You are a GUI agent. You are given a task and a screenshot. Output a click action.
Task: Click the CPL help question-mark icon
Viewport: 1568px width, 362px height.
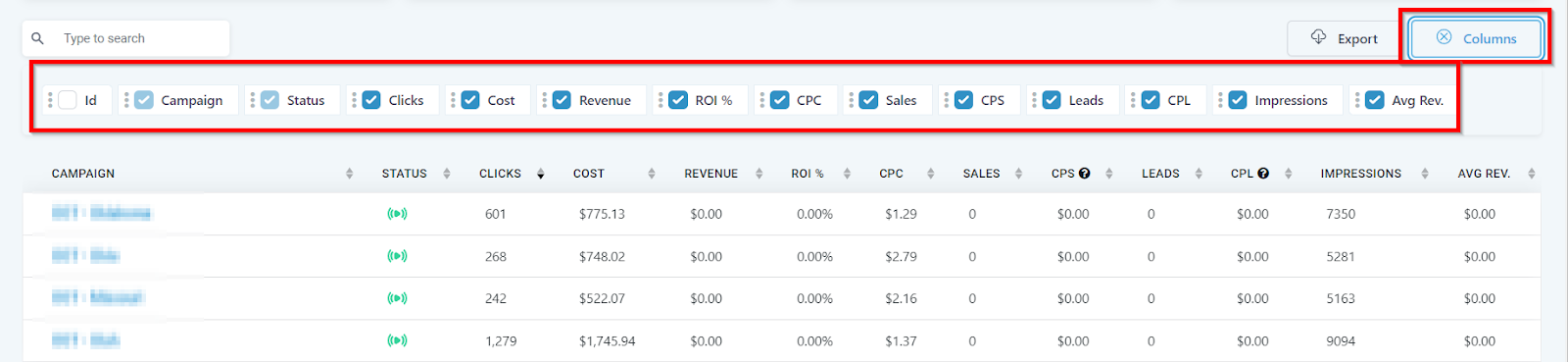(1263, 174)
